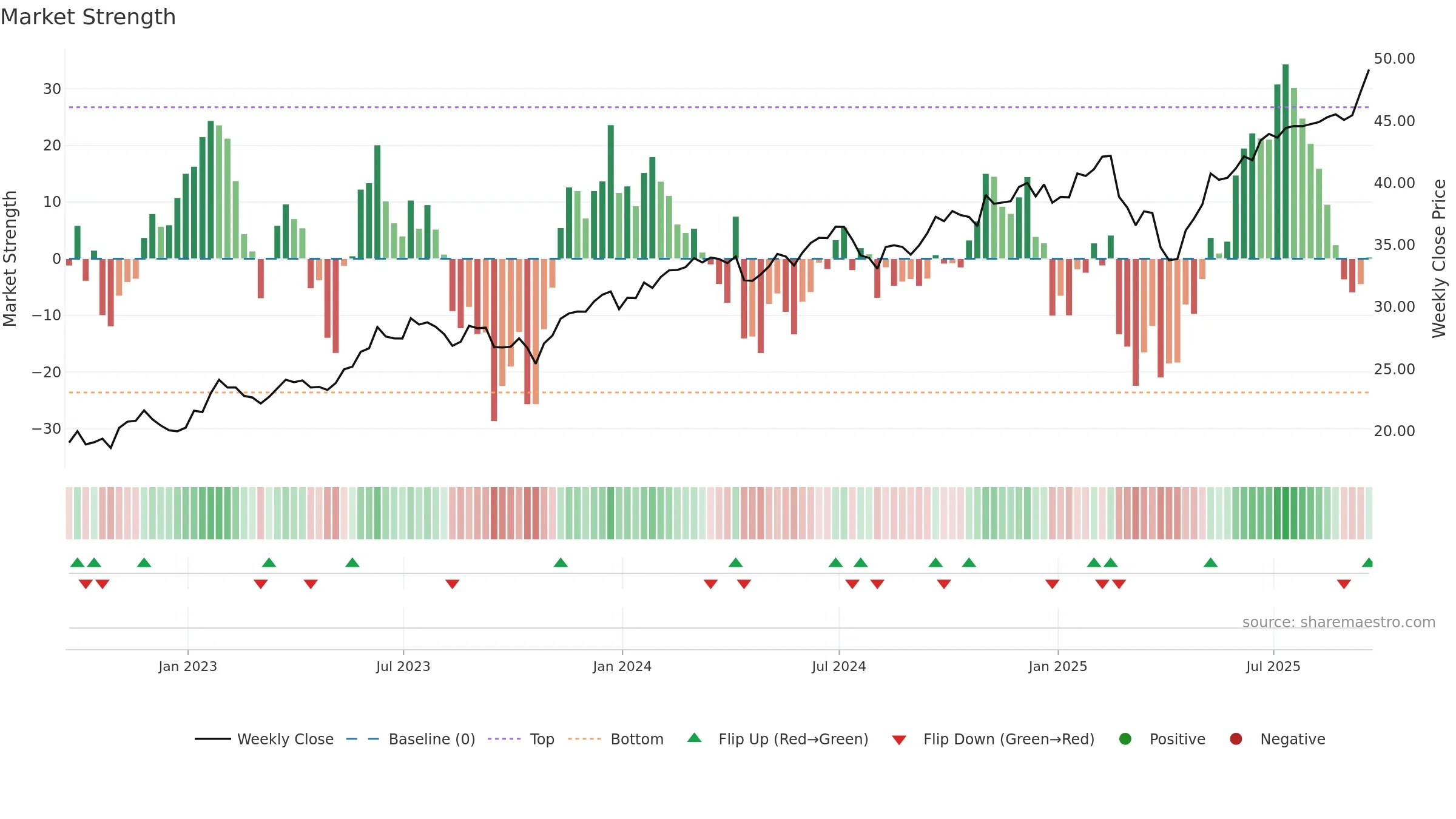Click the 30 strength axis label
Image resolution: width=1456 pixels, height=819 pixels.
[x=52, y=89]
